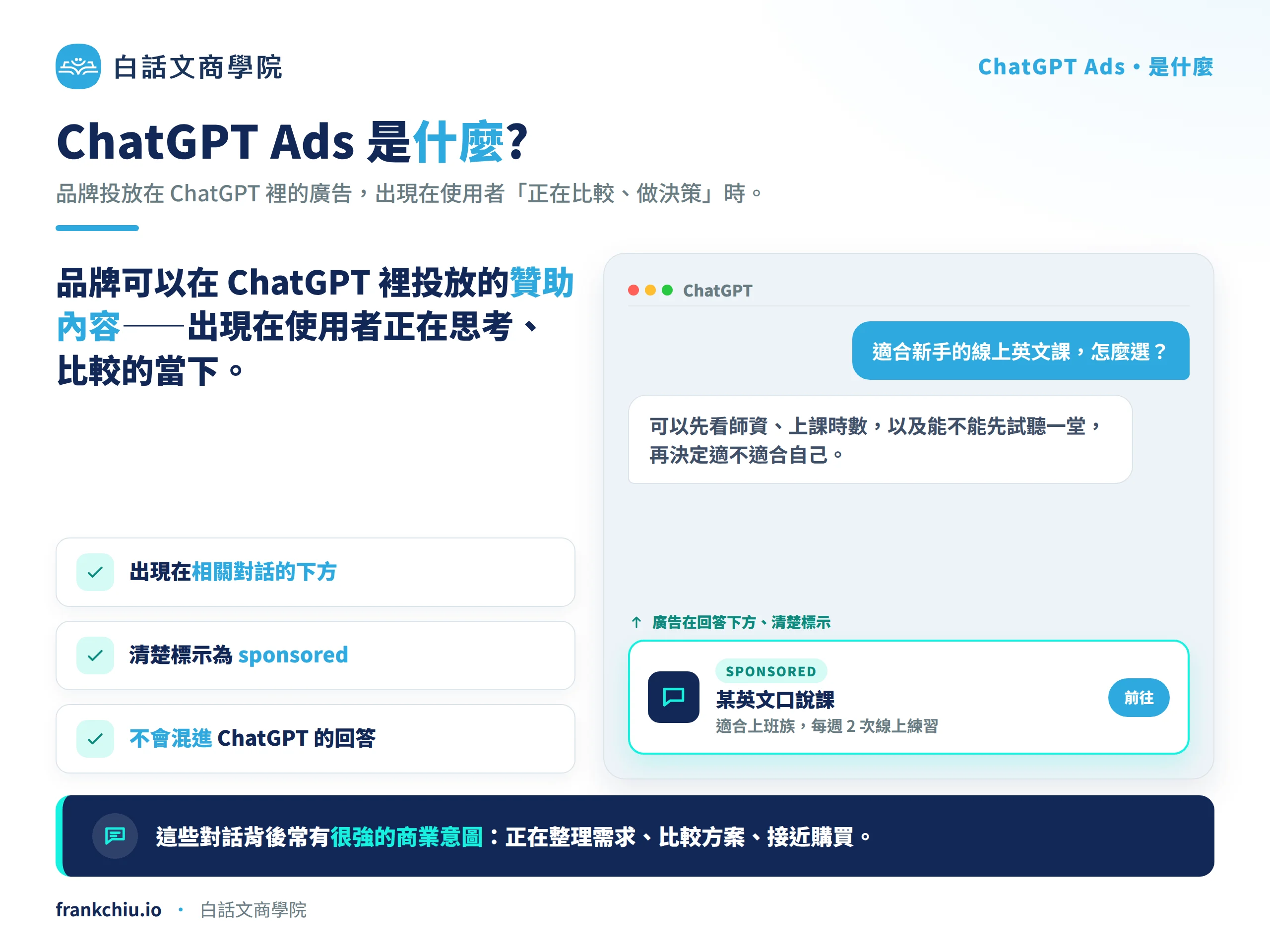This screenshot has height=952, width=1270.
Task: Click the paragraph starting 品牌可以在 ChatGPT 裡投放的
Action: 315,326
